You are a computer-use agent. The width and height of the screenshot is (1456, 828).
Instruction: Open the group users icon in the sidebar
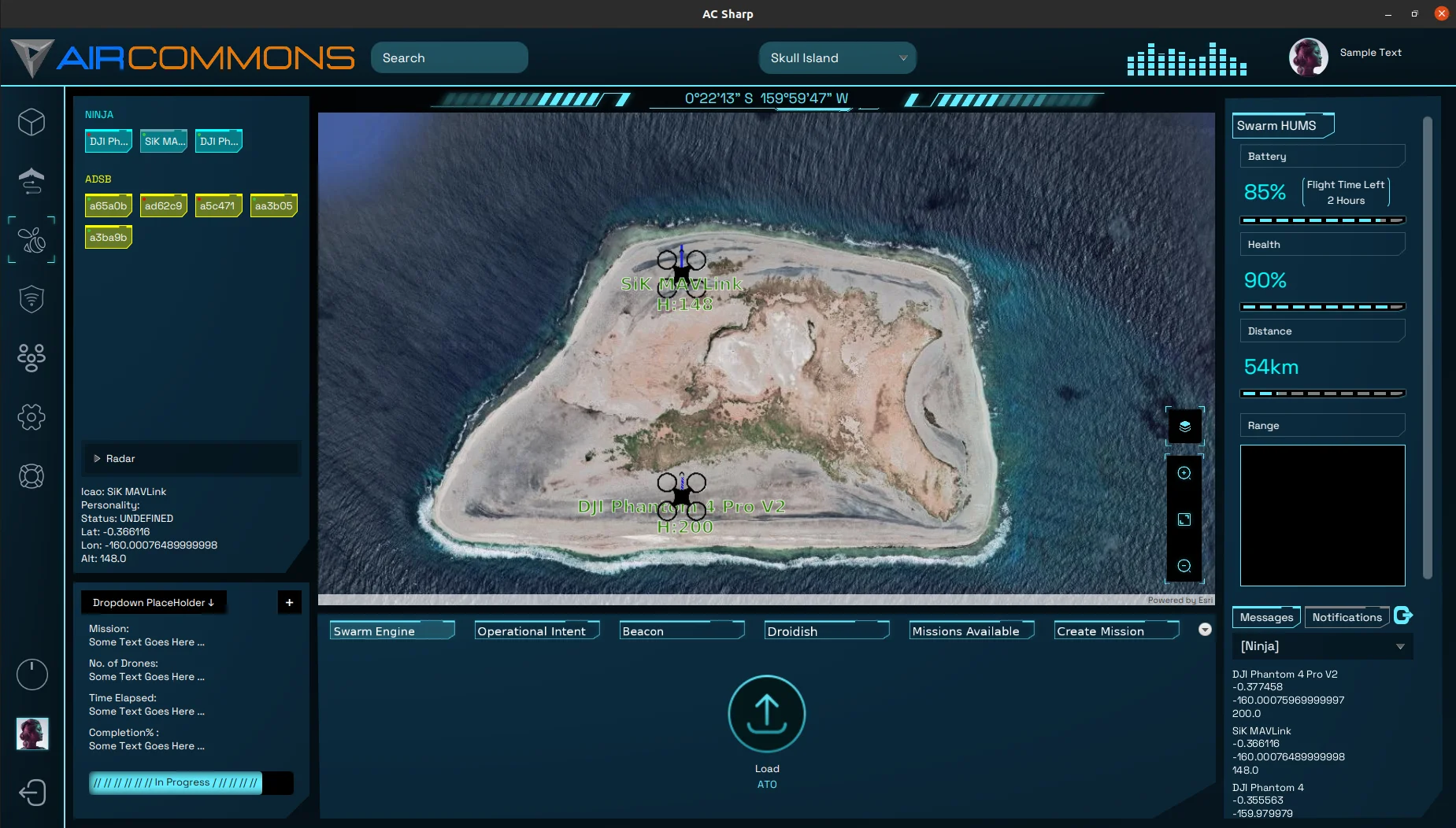[31, 358]
